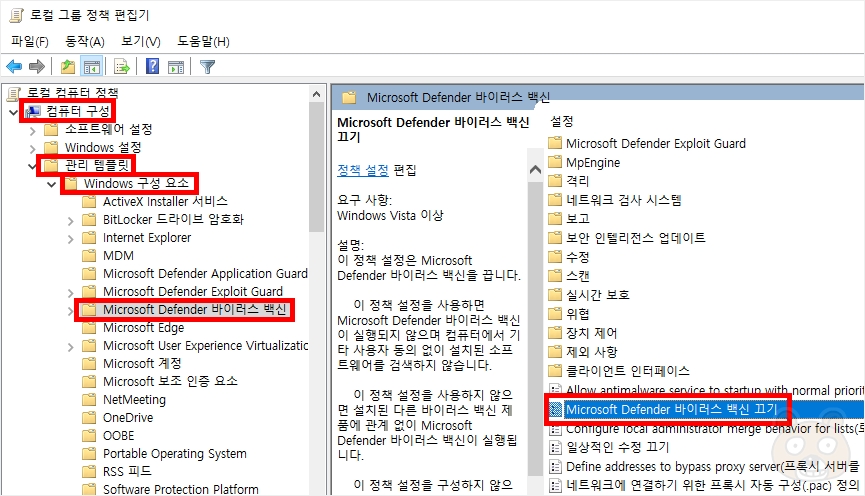Click folder icon beside 클라이언트 인터페이스

(x=555, y=371)
